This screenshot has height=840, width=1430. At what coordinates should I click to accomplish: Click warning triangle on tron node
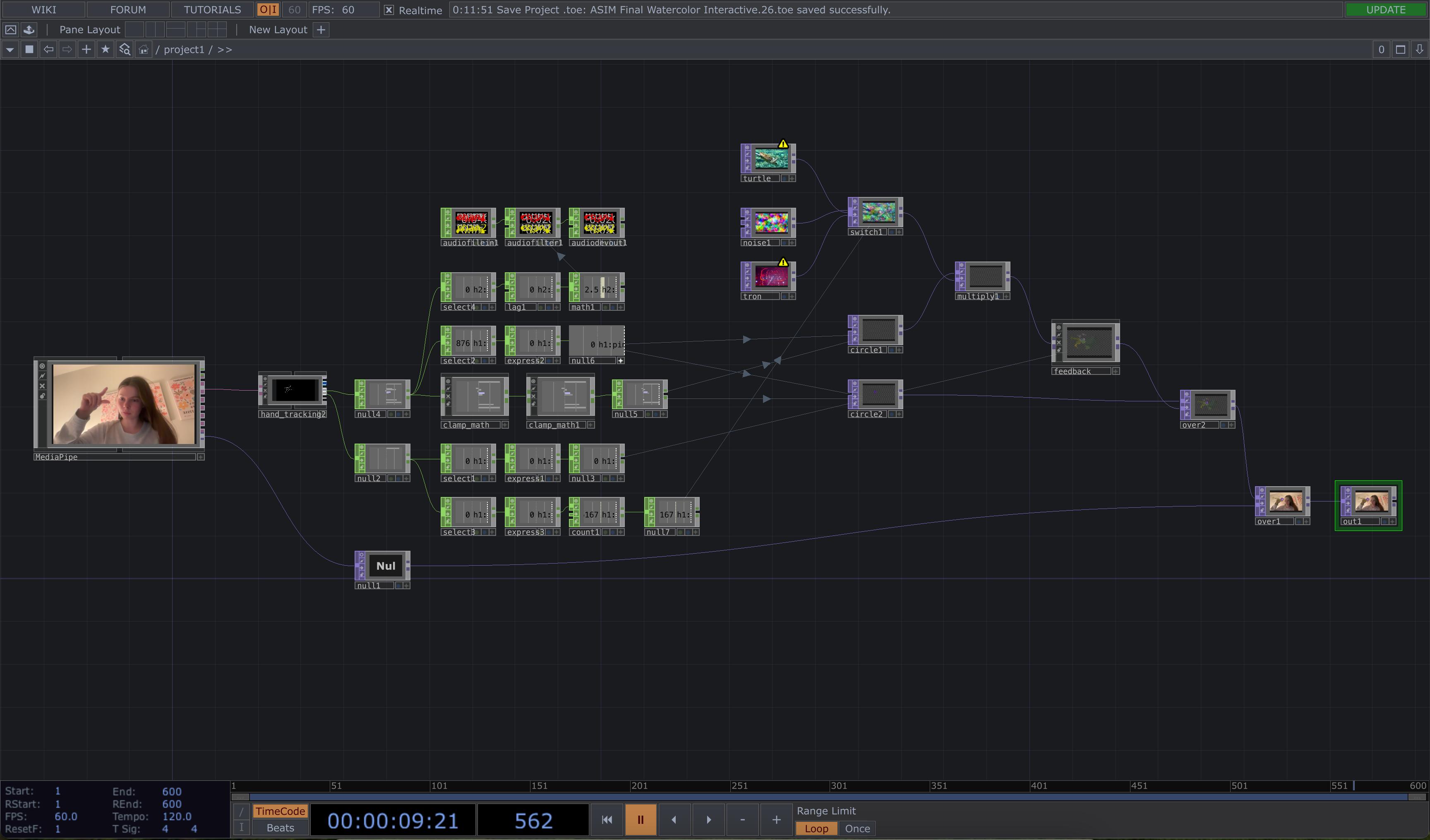pos(783,262)
